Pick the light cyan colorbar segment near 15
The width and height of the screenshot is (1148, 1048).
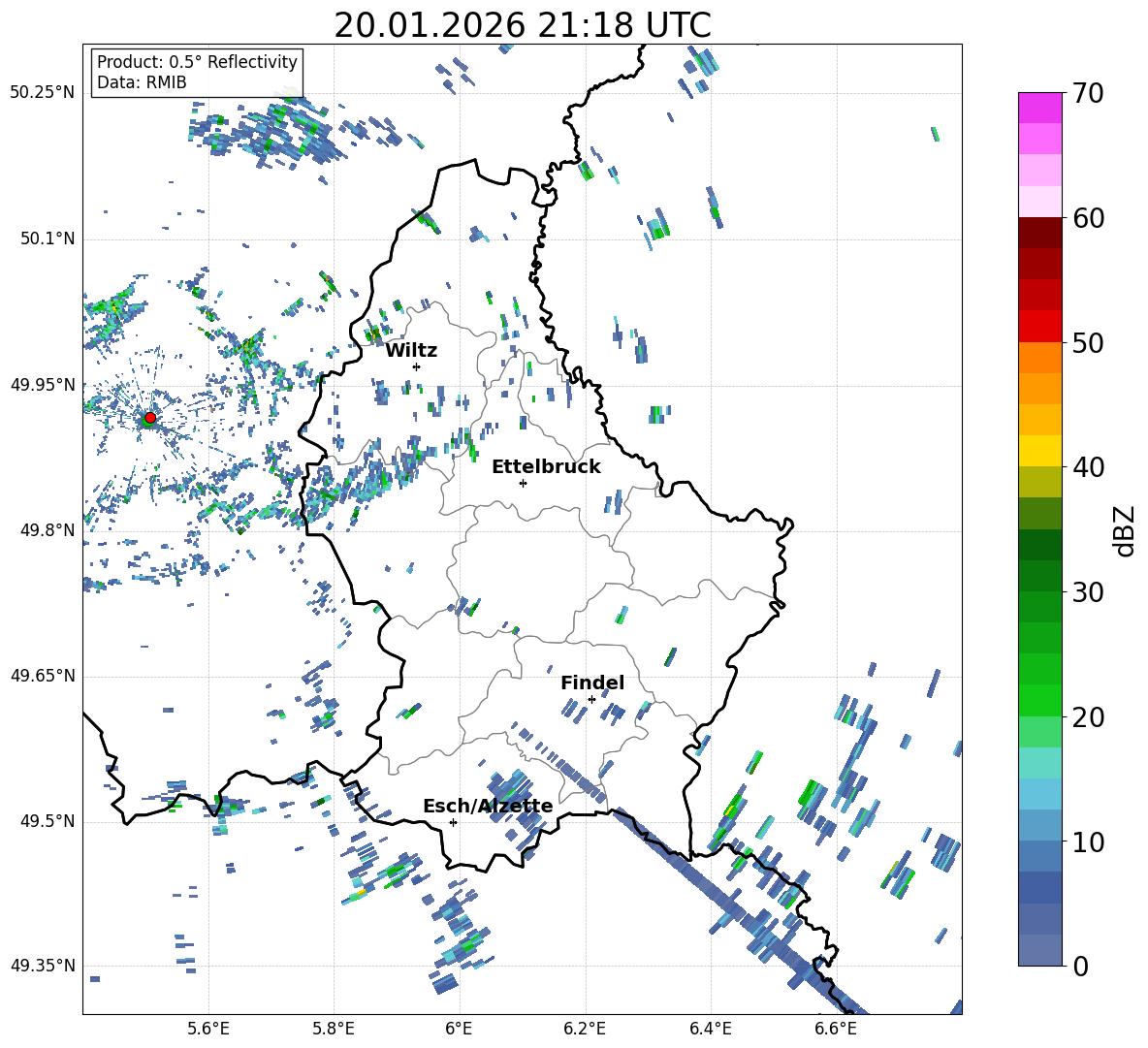(1039, 763)
